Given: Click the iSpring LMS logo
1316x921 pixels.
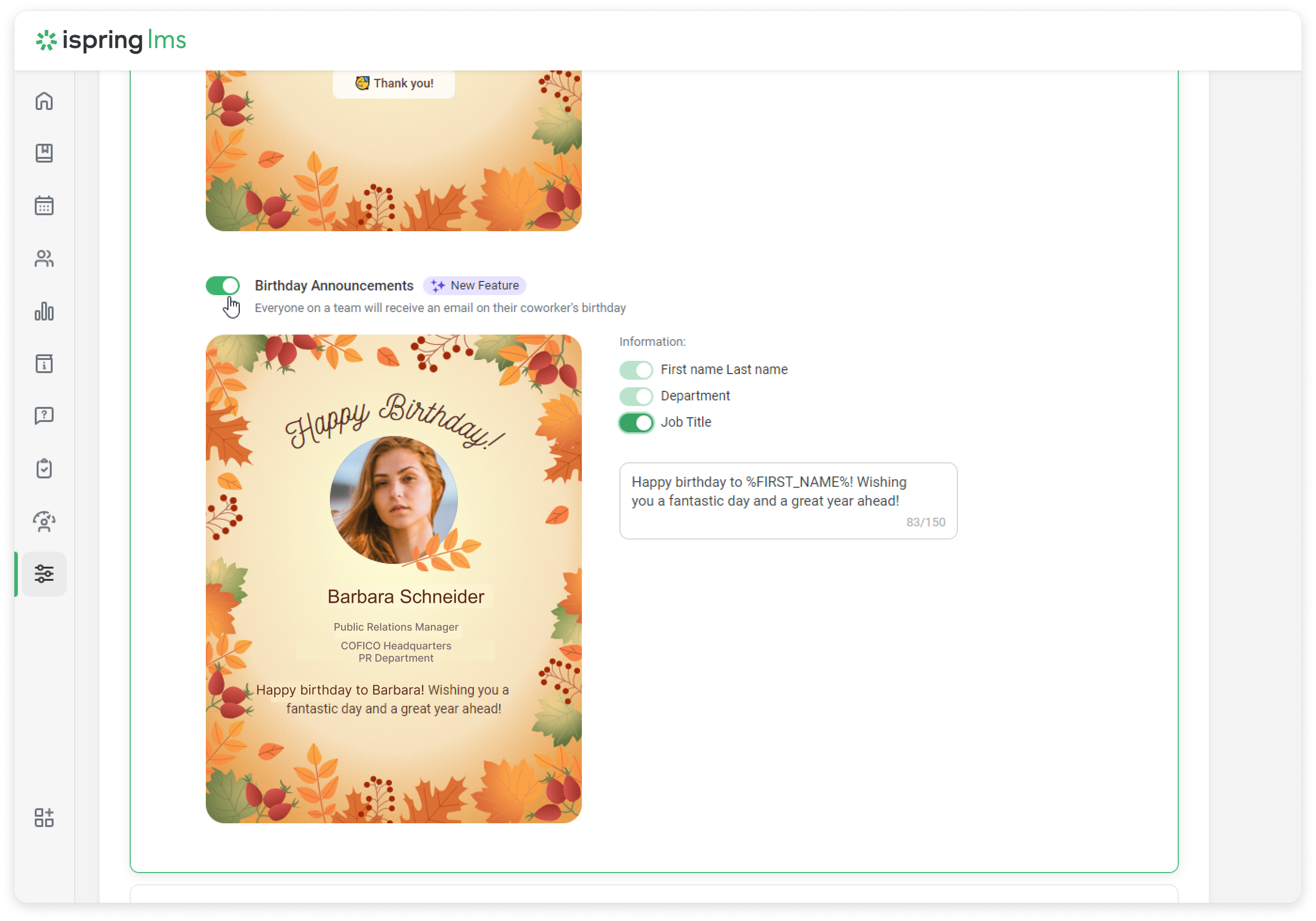Looking at the screenshot, I should 111,40.
